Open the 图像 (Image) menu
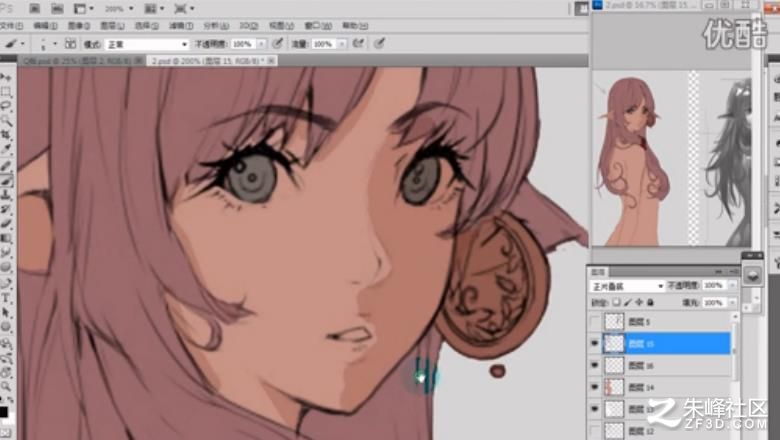780x440 pixels. tap(79, 25)
